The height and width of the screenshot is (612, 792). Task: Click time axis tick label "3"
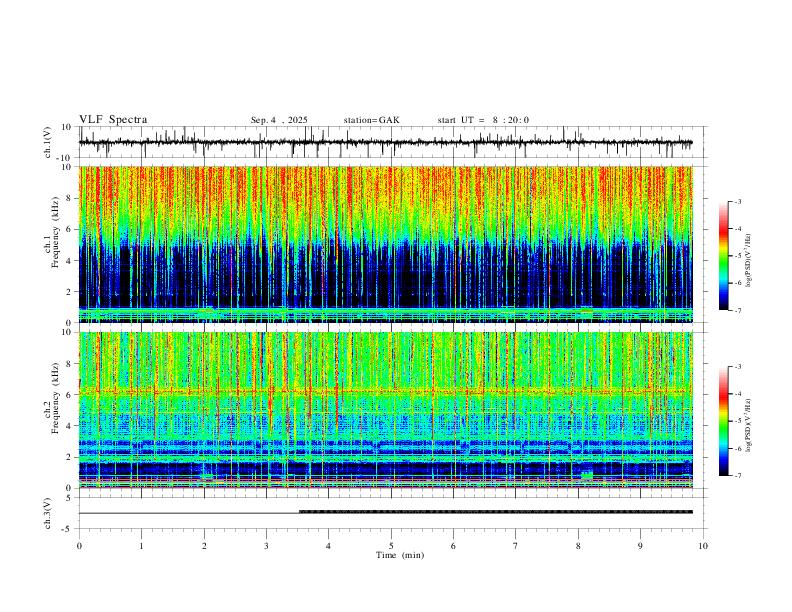[x=266, y=546]
